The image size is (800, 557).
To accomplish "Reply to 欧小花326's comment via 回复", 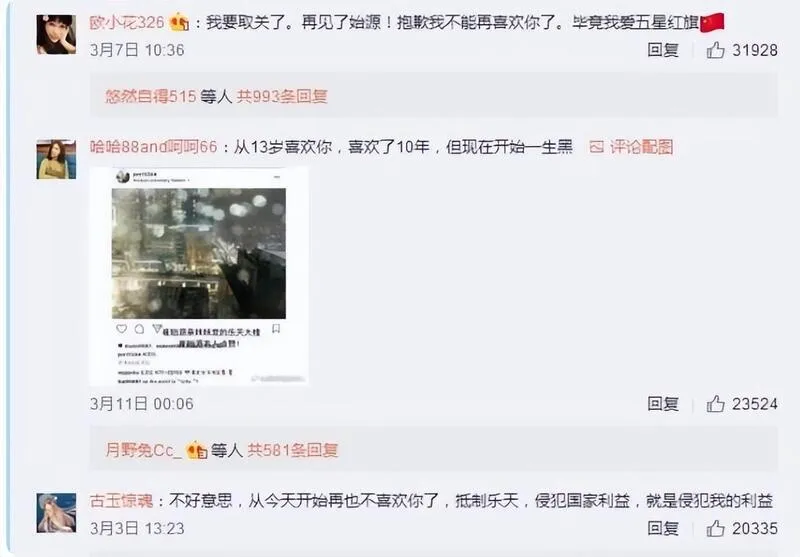I will 663,50.
